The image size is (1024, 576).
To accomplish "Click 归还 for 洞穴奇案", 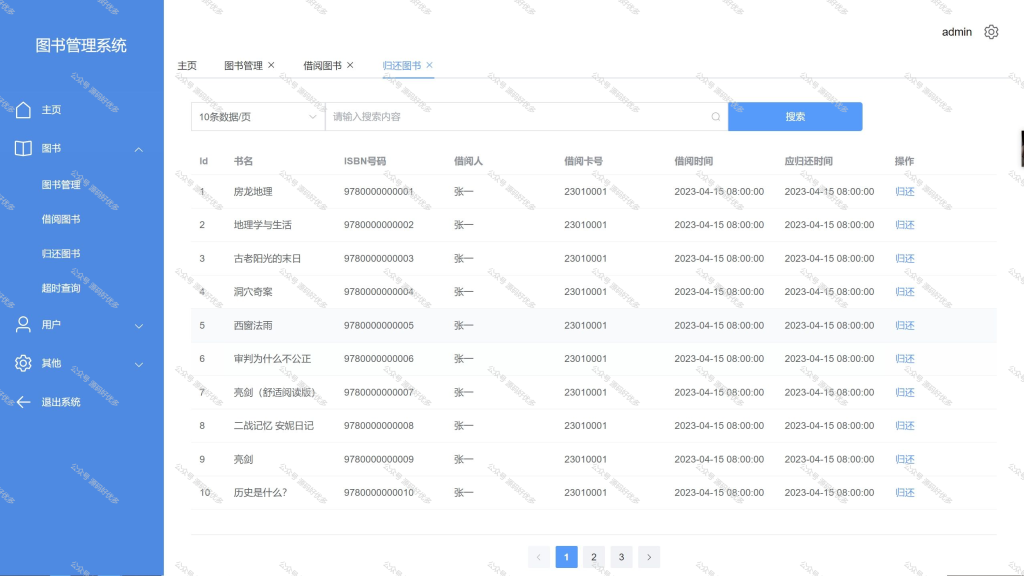I will click(904, 292).
